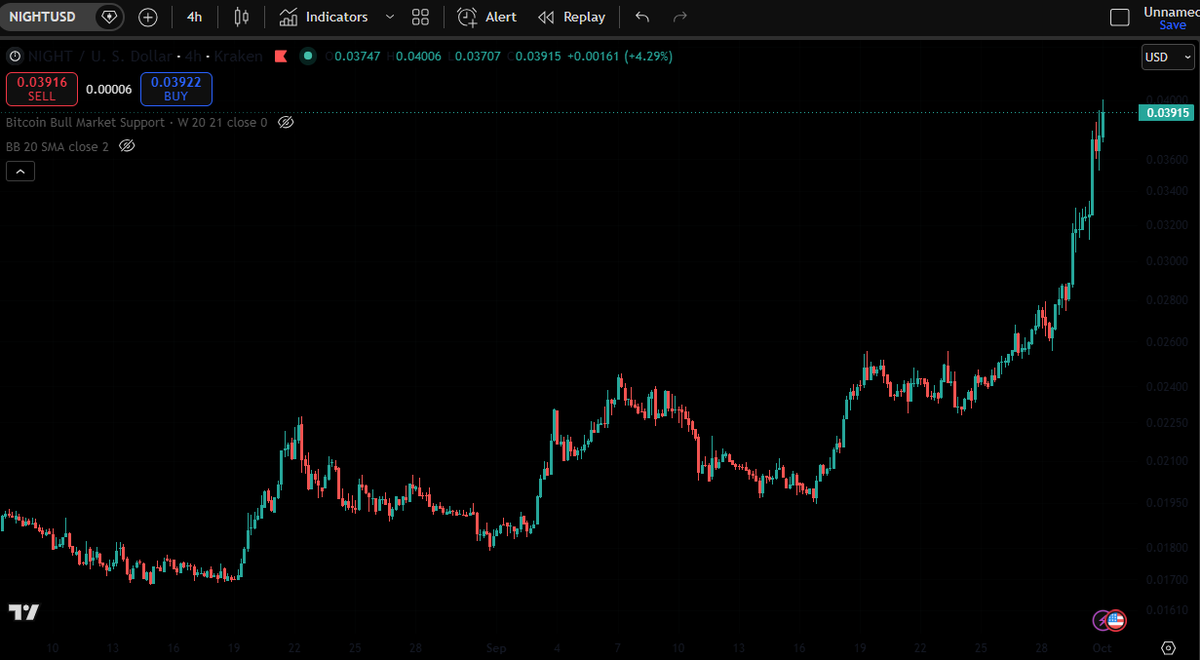Open the USD currency dropdown
This screenshot has height=660, width=1200.
tap(1167, 57)
